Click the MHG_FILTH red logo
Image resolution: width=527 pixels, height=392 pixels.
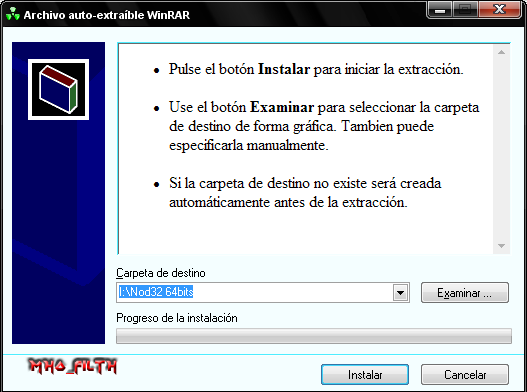pos(72,366)
